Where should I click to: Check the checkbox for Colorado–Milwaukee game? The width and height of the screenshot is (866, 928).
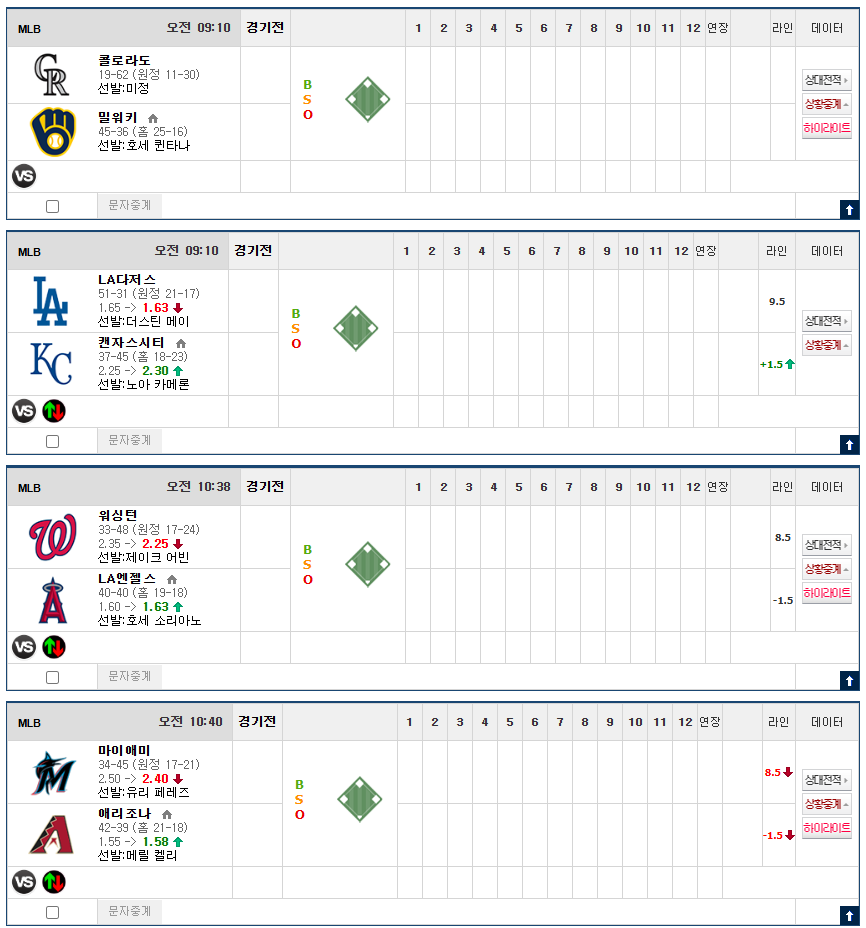click(53, 207)
